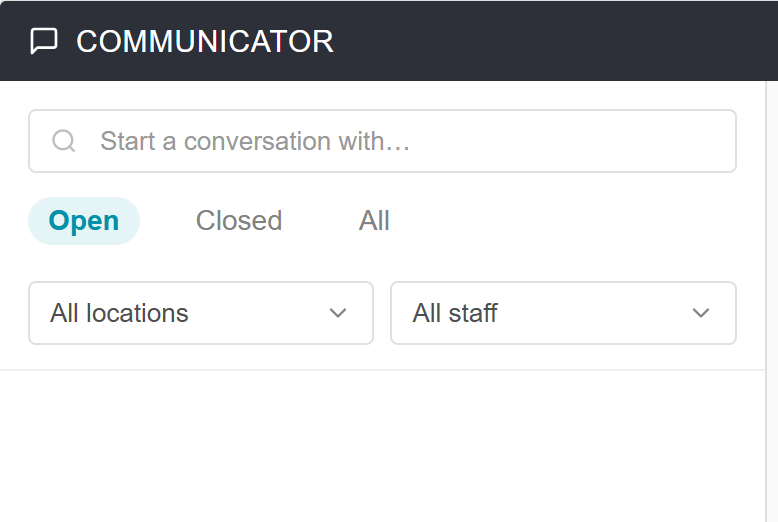
Task: Click the empty conversation list area
Action: pos(382,447)
